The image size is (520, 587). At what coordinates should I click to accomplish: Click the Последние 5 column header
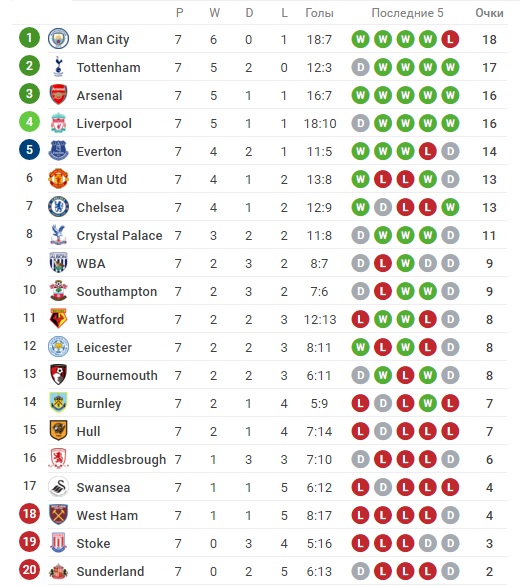pyautogui.click(x=407, y=13)
